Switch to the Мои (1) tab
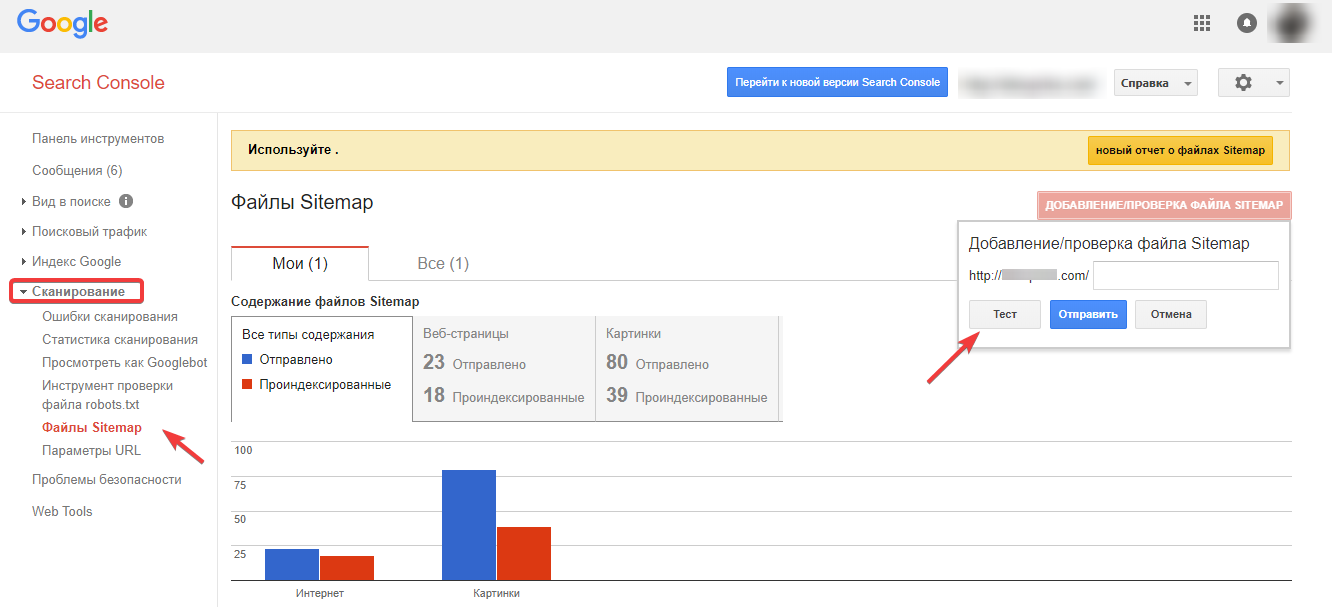 click(300, 263)
